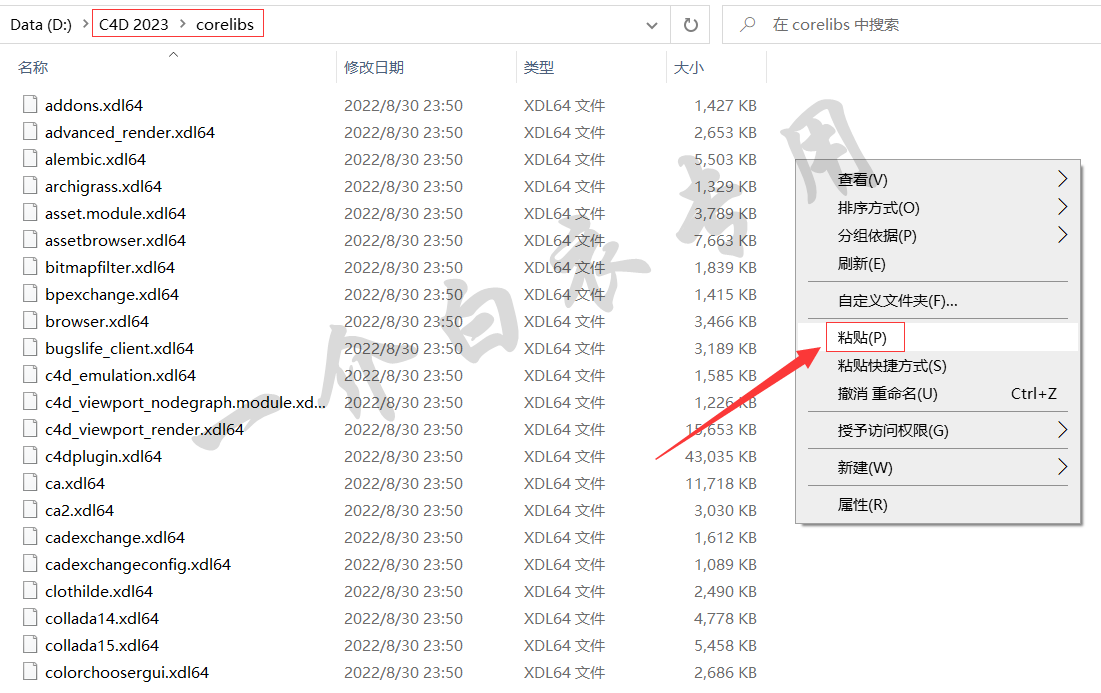Click size value 43,035 KB

(720, 456)
